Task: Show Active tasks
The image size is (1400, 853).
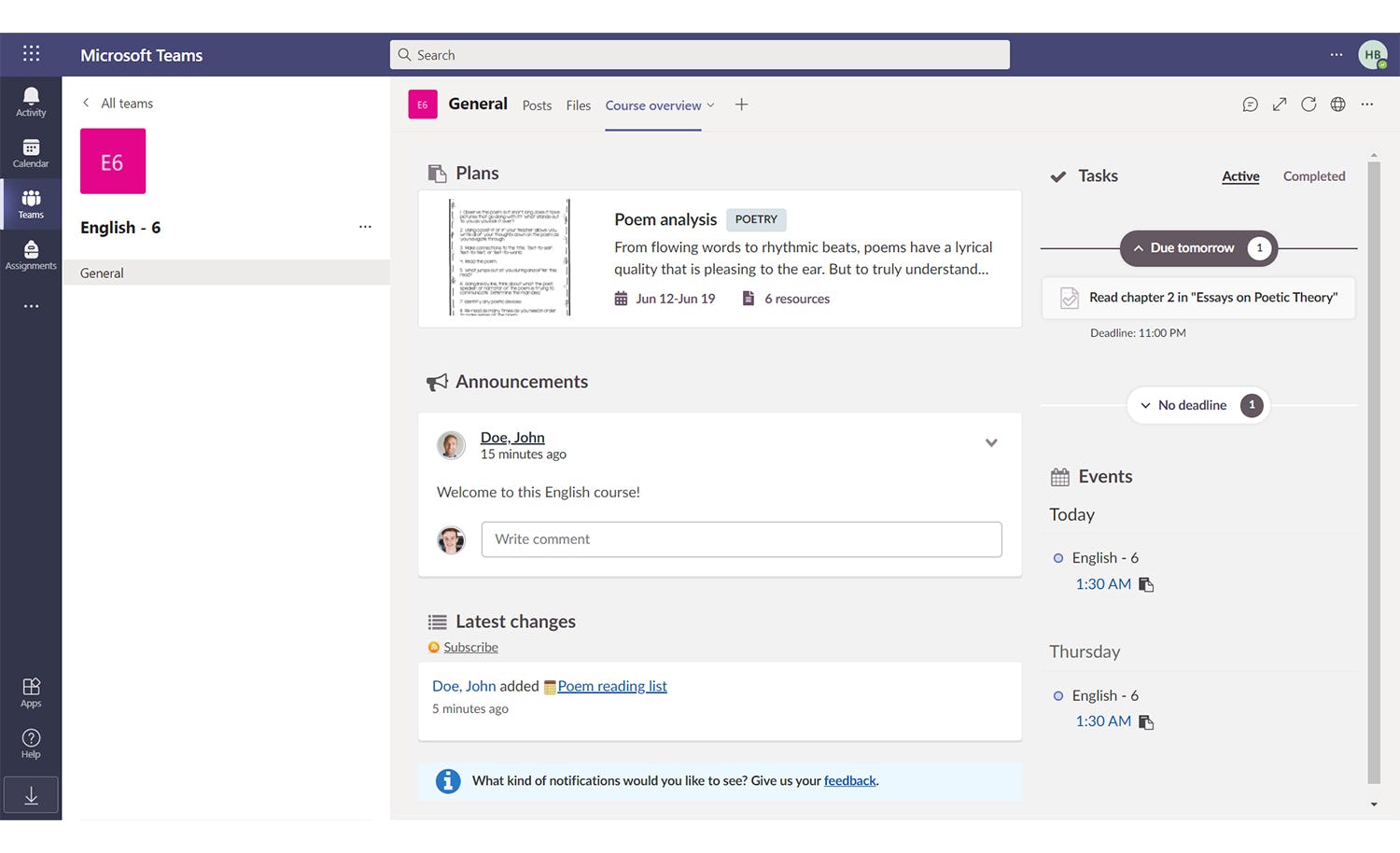Action: pos(1240,175)
